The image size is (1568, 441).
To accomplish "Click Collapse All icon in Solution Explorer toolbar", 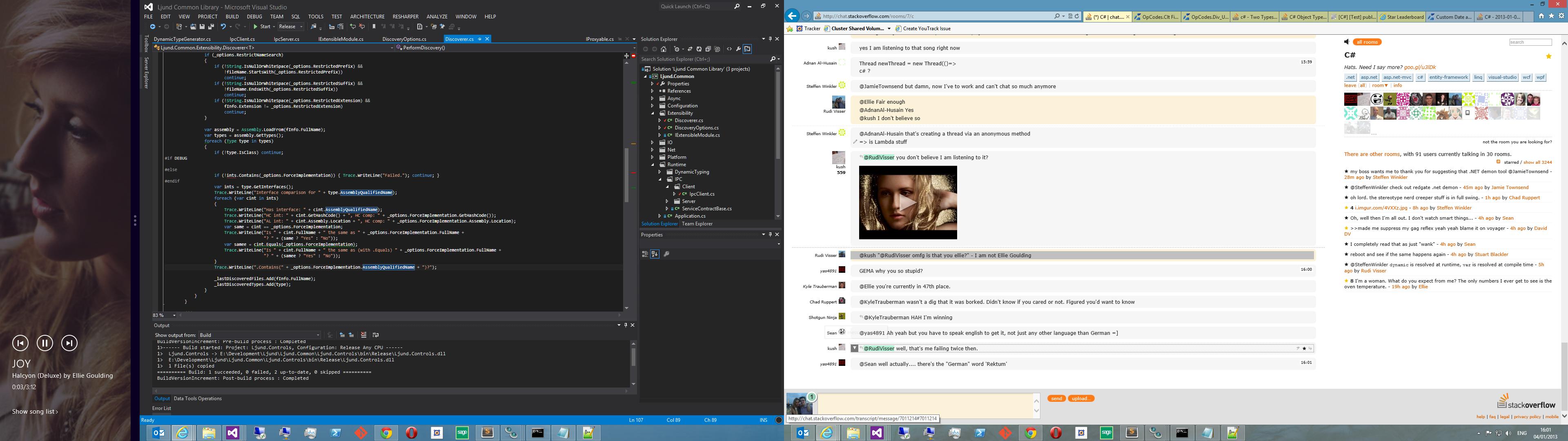I will click(708, 49).
